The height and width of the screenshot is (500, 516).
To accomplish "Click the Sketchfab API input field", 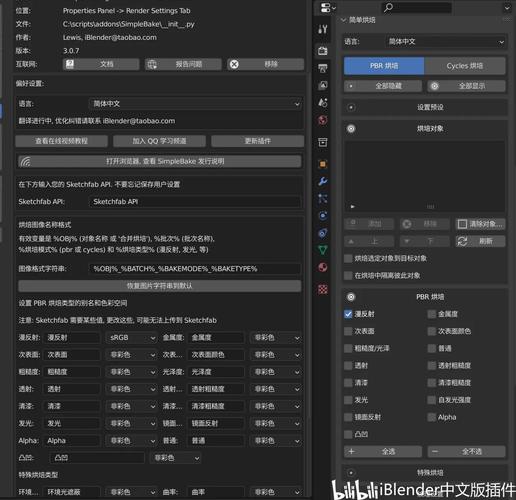I will (x=195, y=202).
